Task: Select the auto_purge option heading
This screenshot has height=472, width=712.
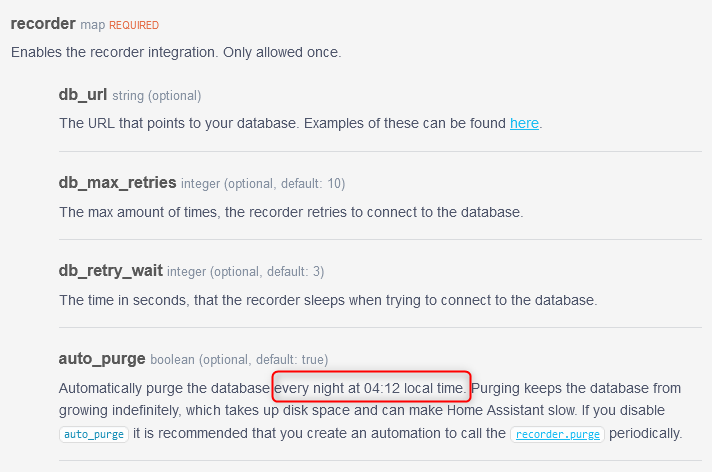Action: pos(102,359)
